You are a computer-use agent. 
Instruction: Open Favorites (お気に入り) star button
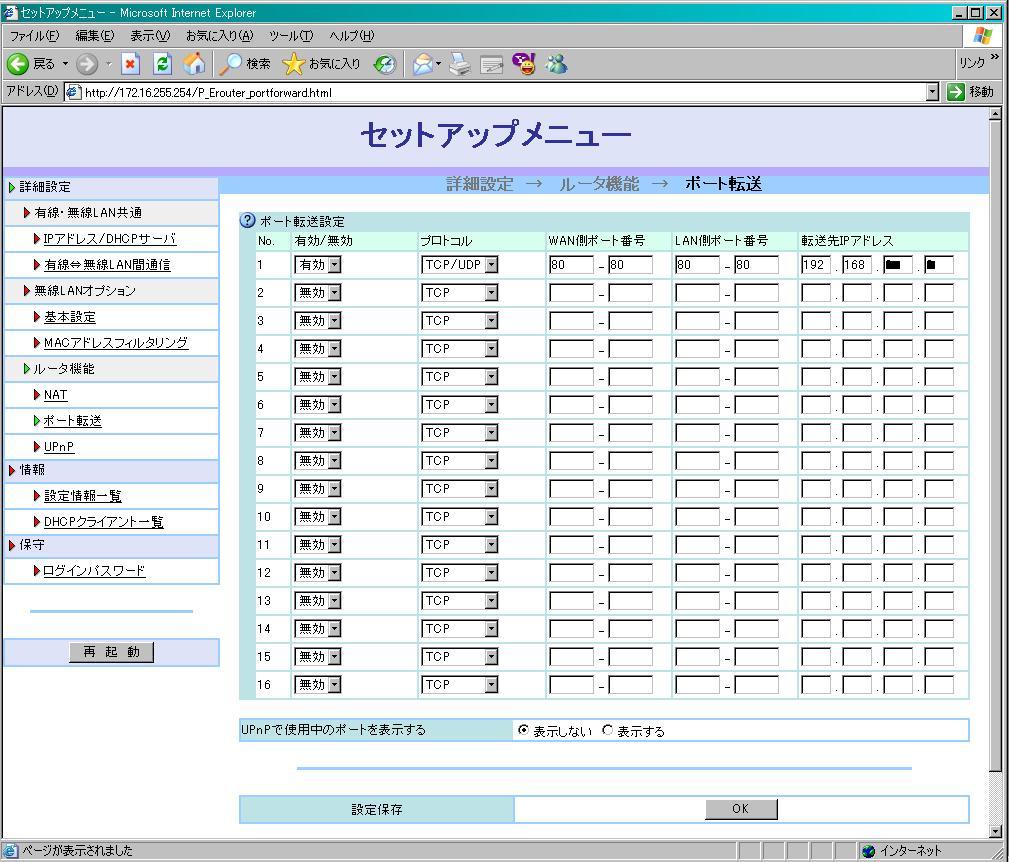[321, 64]
